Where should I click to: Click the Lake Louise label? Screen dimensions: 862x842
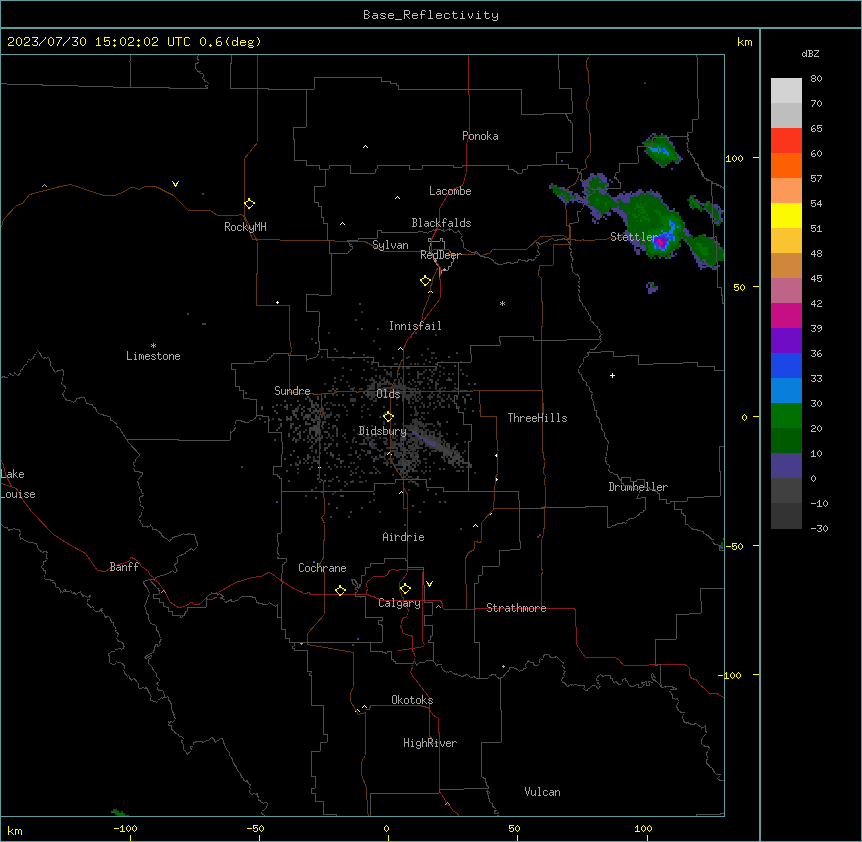point(18,484)
